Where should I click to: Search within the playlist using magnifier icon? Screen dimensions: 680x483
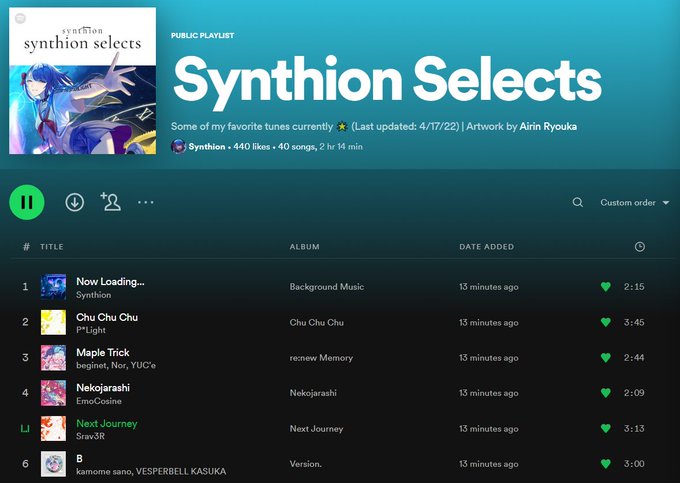pos(578,202)
